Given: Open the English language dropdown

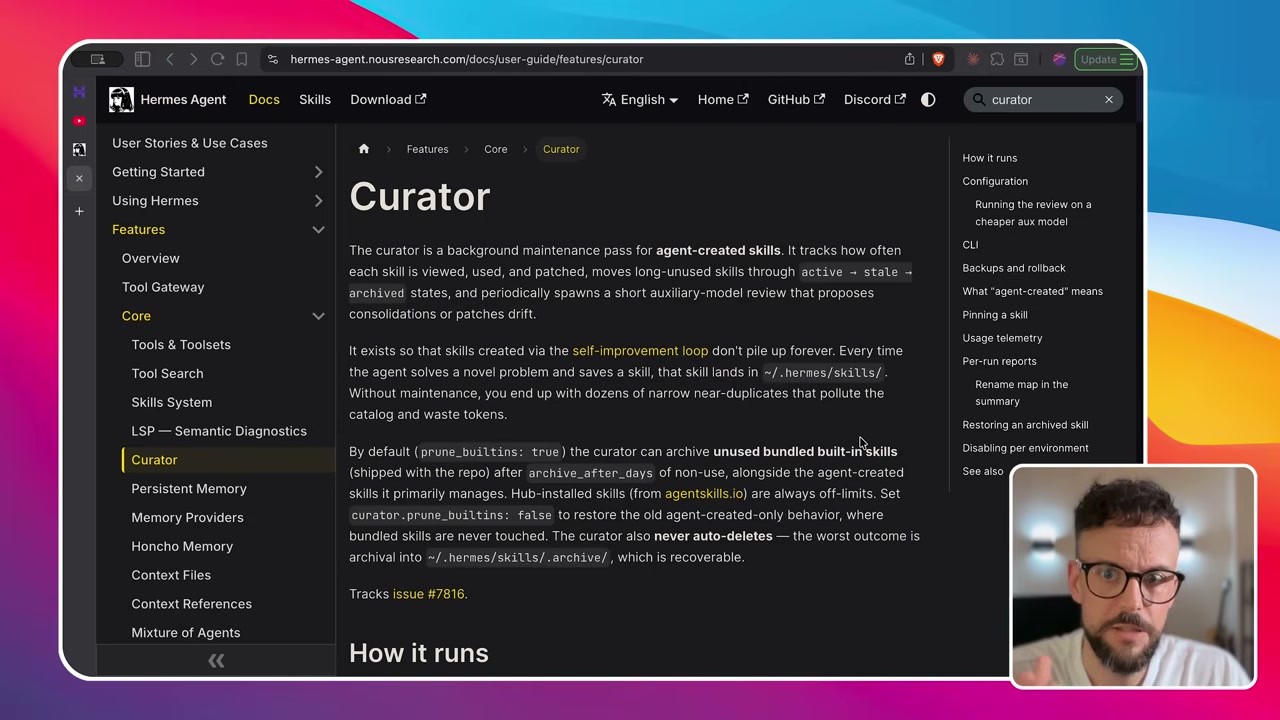Looking at the screenshot, I should point(640,100).
